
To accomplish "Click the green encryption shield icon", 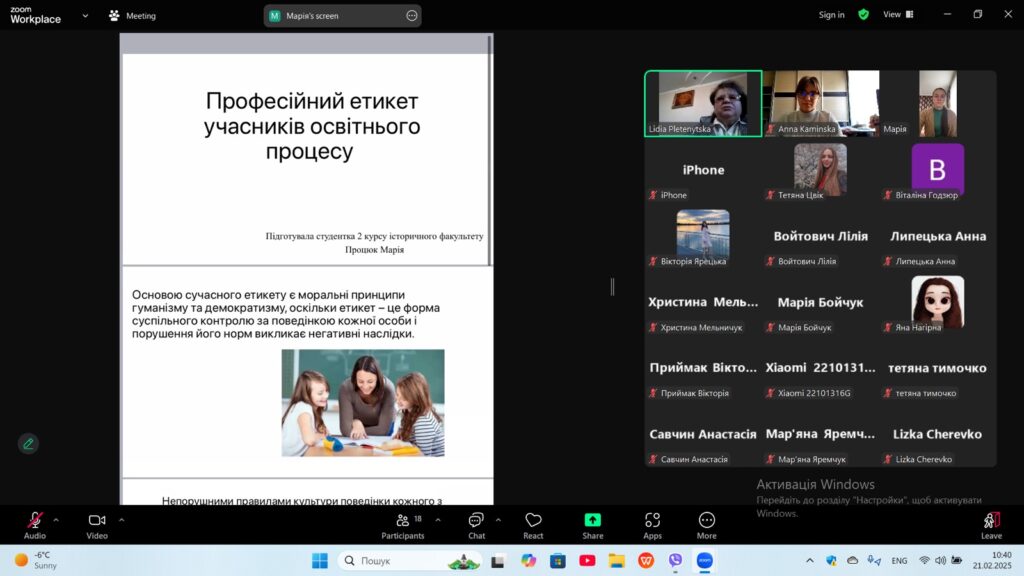I will pos(863,15).
